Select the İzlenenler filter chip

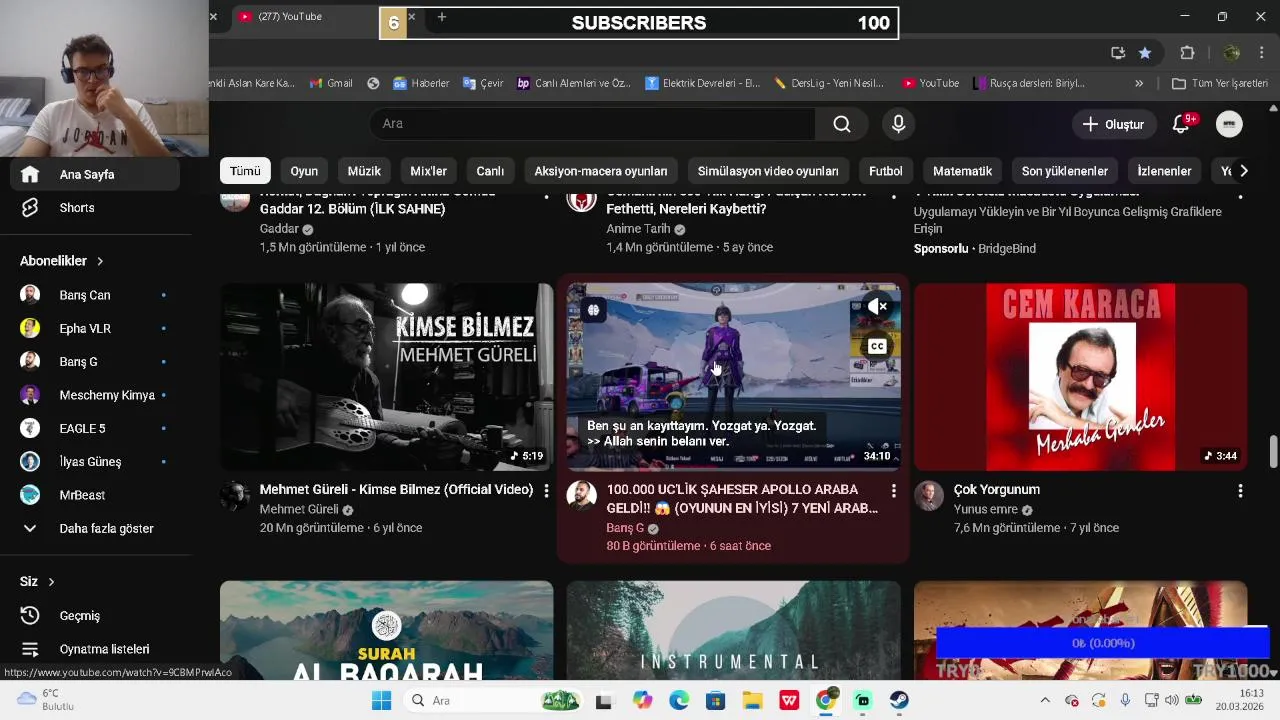pyautogui.click(x=1164, y=171)
